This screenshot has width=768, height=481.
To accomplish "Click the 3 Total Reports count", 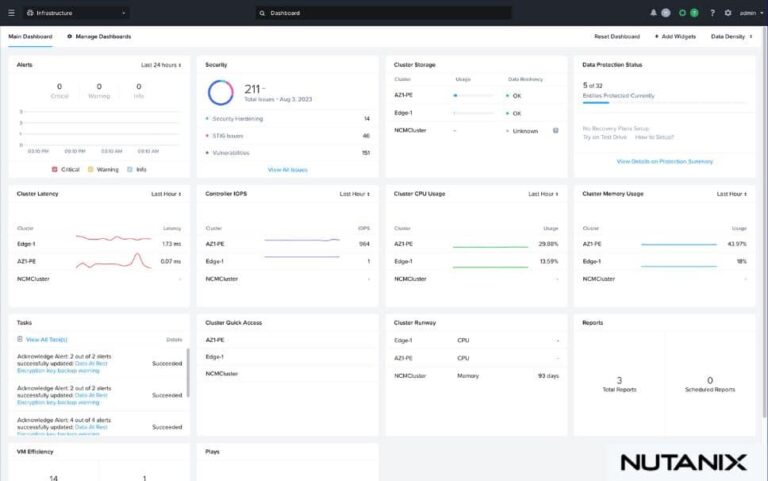I will click(619, 380).
